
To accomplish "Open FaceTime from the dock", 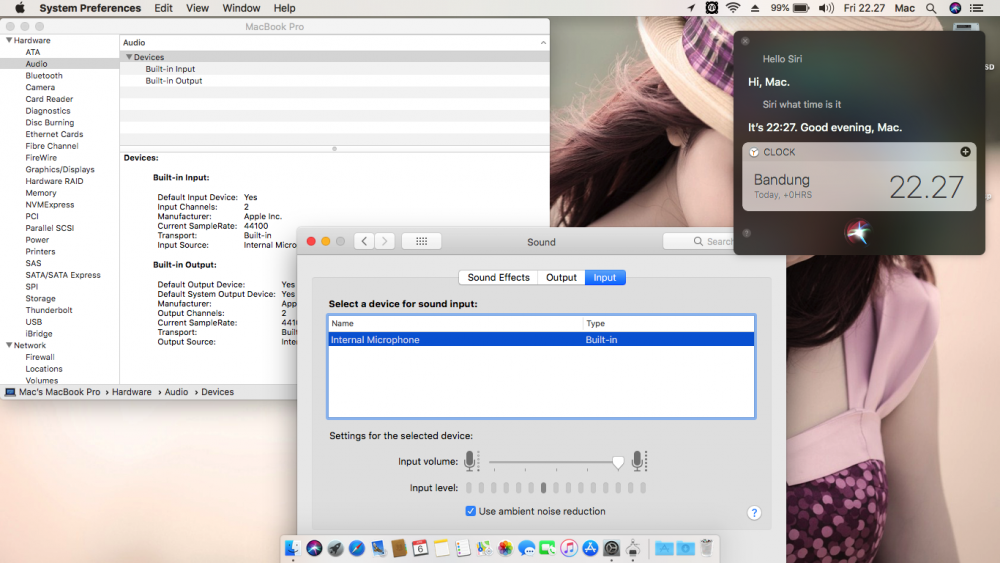I will (547, 548).
